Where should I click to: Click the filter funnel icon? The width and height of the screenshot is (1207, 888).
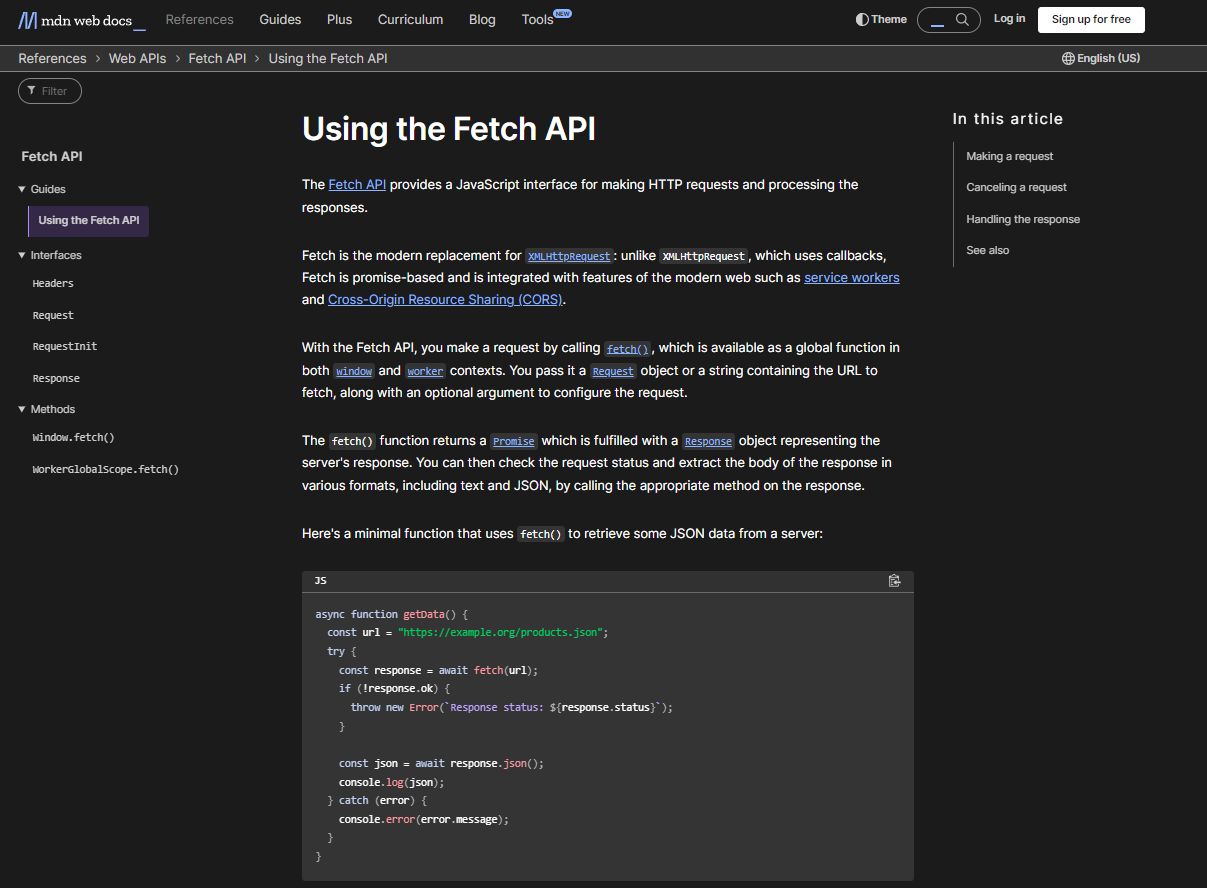(x=31, y=91)
